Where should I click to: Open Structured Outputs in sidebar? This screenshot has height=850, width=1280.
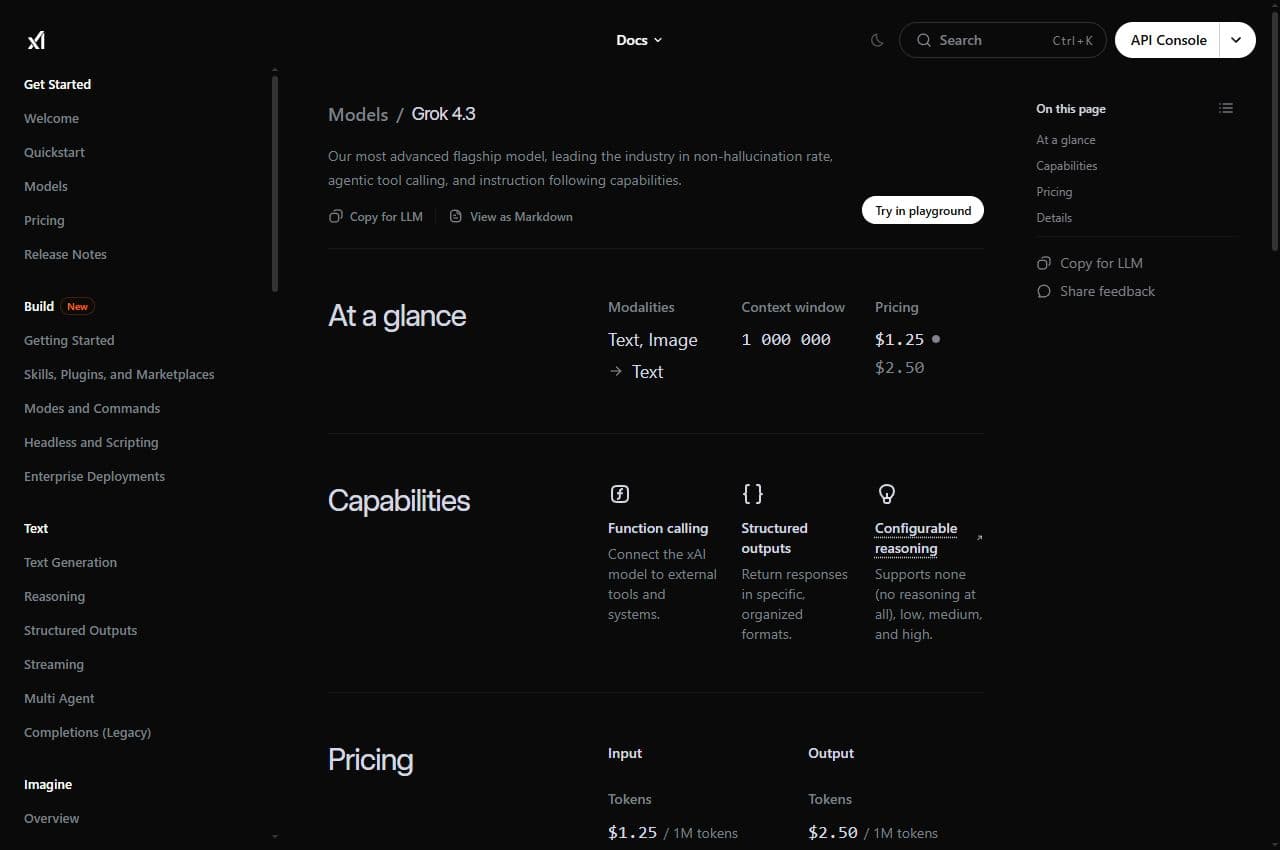point(80,630)
